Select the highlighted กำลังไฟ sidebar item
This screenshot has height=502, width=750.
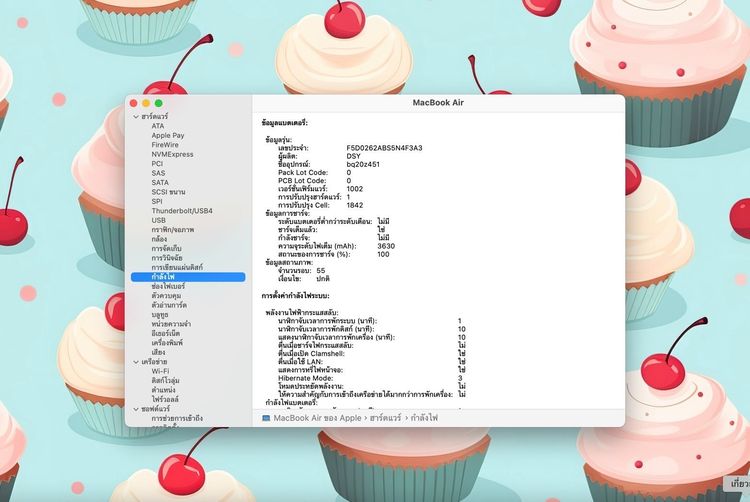[163, 277]
